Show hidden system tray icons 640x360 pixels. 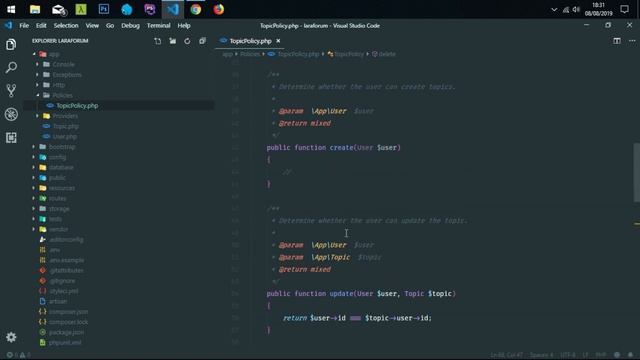tap(554, 9)
